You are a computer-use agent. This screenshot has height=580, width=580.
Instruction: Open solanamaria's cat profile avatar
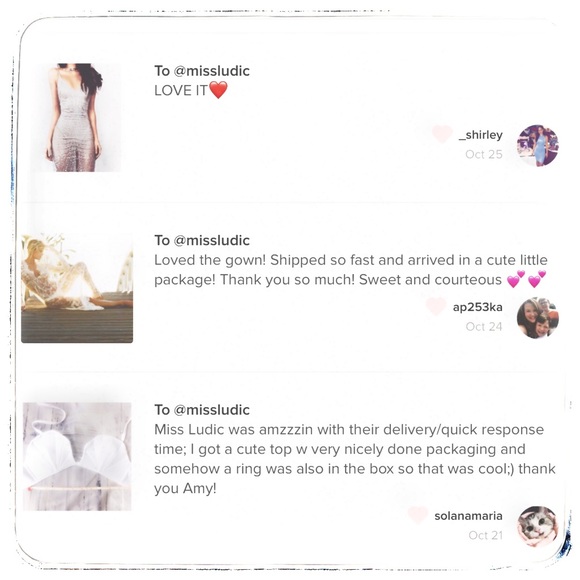click(x=537, y=526)
